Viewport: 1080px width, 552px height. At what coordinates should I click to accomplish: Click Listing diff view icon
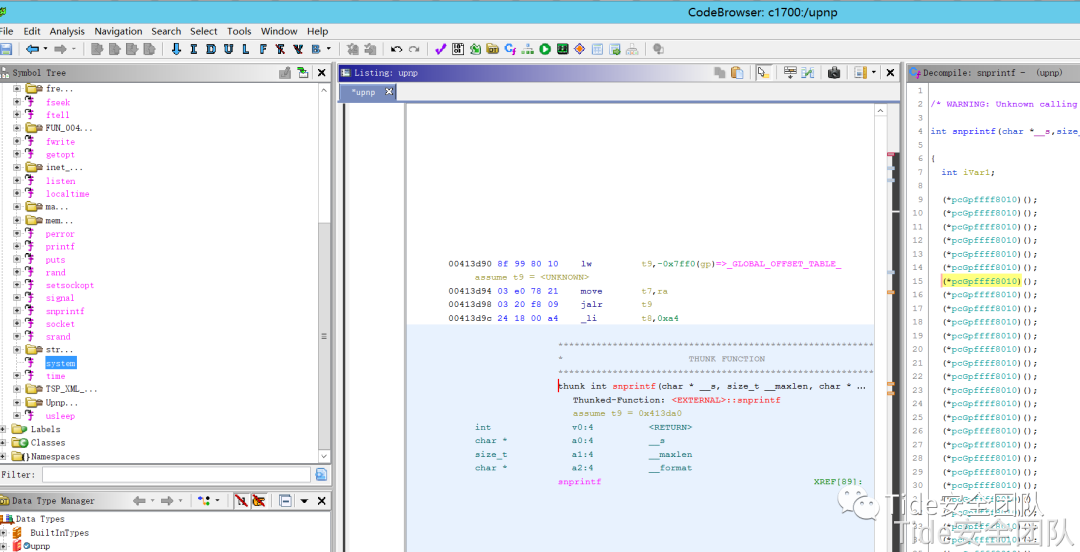pyautogui.click(x=808, y=72)
